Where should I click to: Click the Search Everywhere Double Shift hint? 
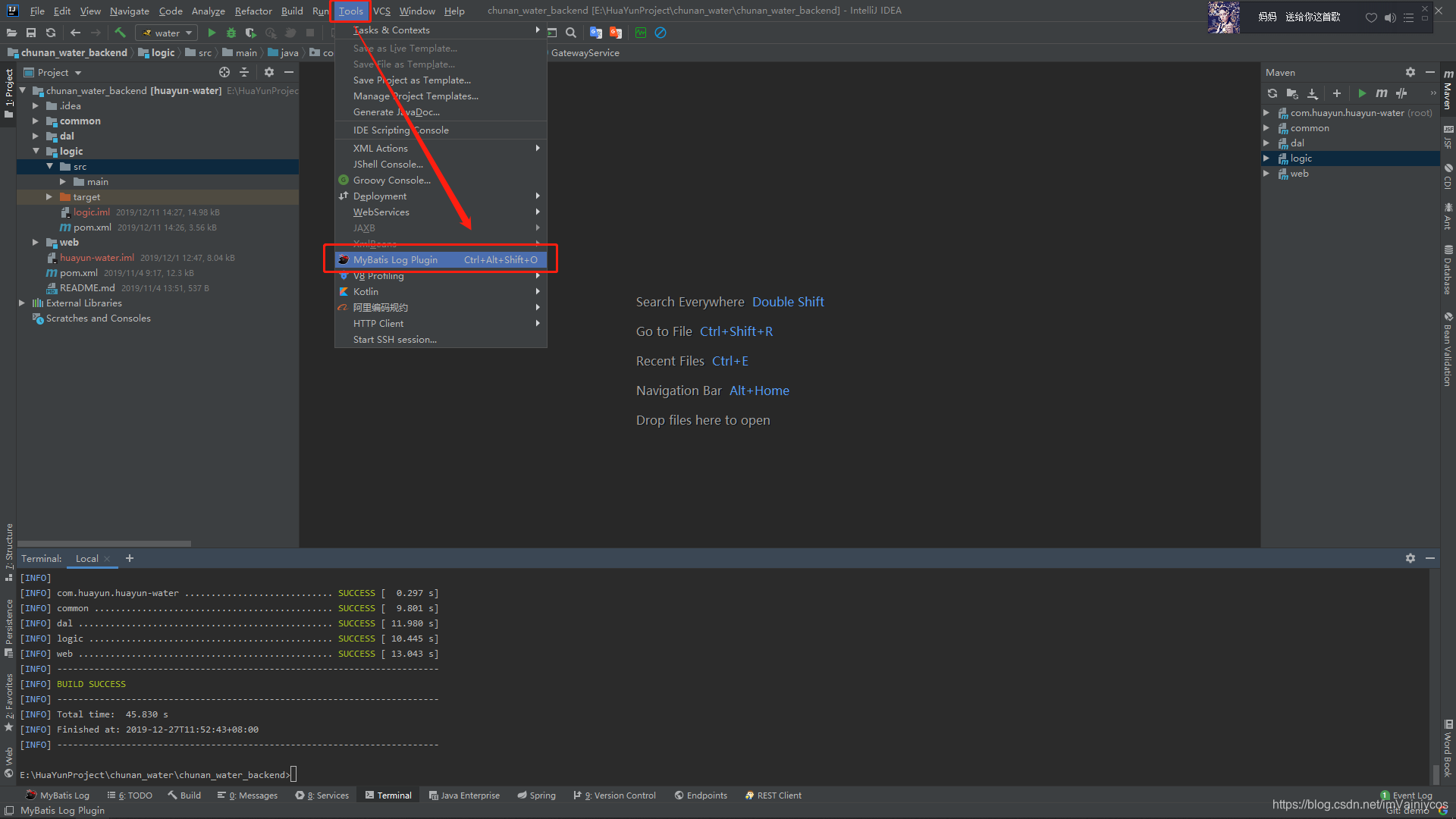[x=731, y=301]
